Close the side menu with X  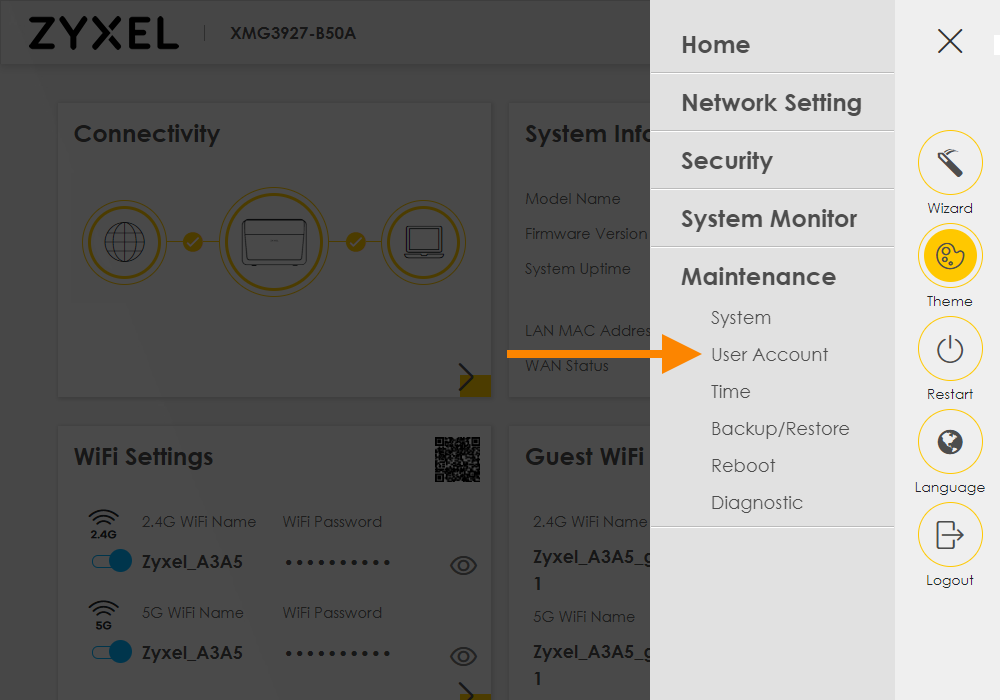pos(949,41)
